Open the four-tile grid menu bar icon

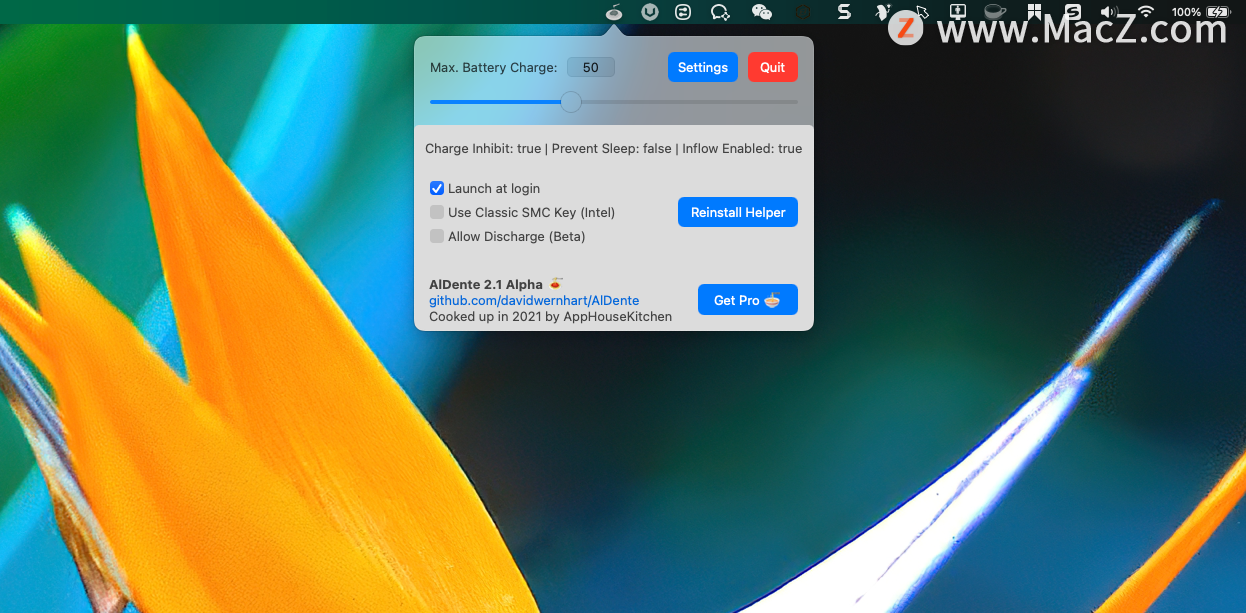click(1035, 12)
